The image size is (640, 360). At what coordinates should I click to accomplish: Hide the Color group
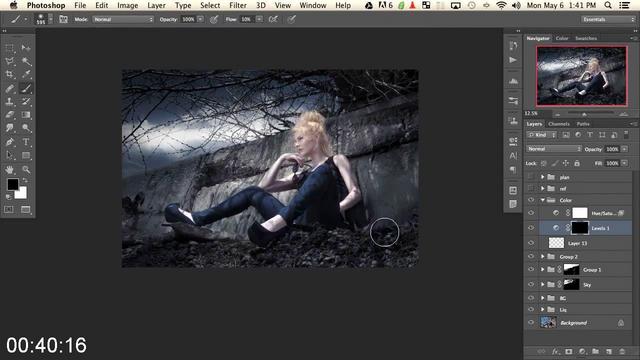[x=531, y=200]
